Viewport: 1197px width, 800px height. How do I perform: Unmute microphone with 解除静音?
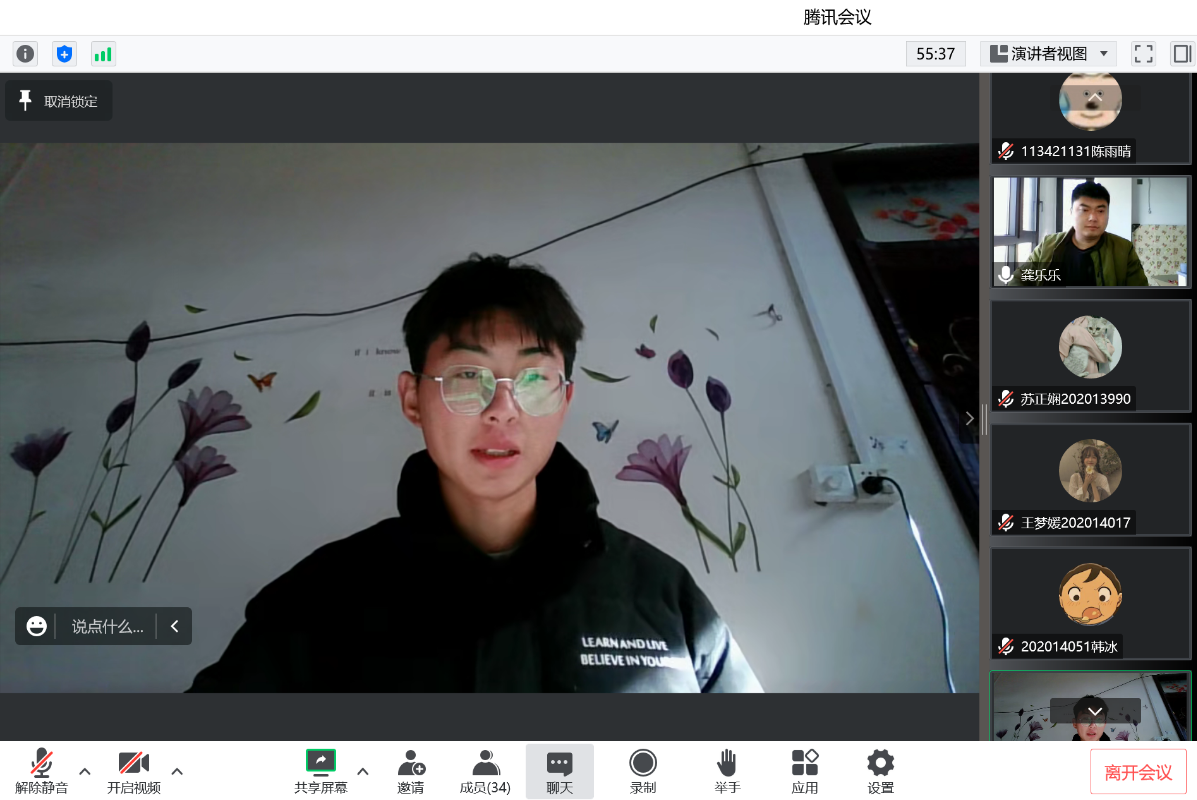(x=41, y=772)
